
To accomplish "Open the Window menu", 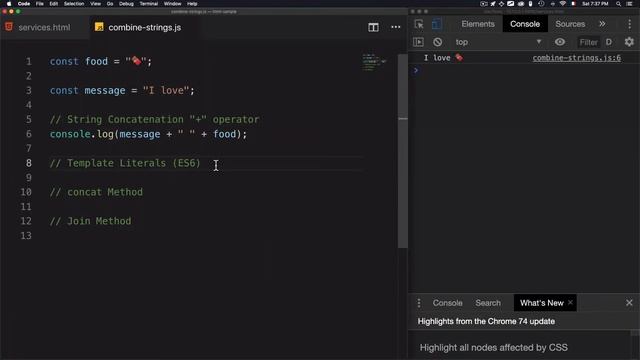I will click(173, 4).
